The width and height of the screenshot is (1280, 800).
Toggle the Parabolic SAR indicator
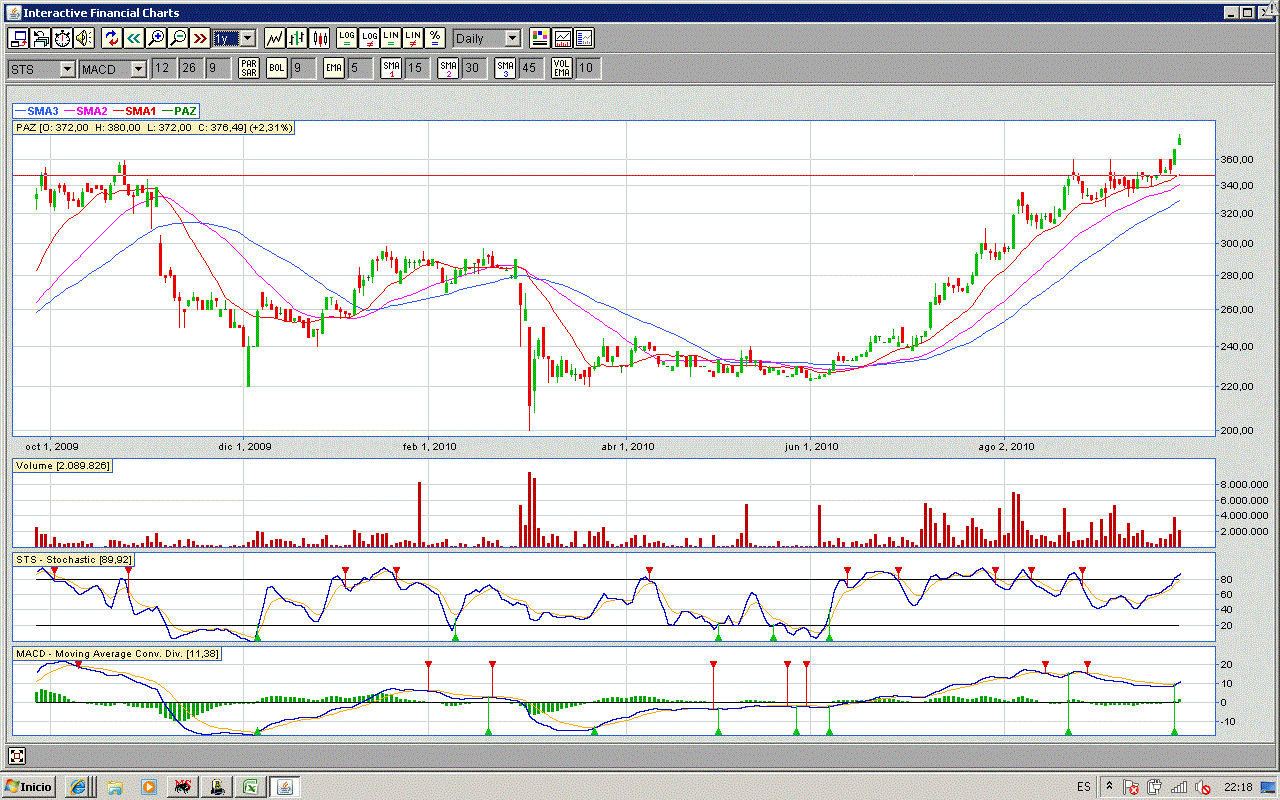(x=249, y=68)
